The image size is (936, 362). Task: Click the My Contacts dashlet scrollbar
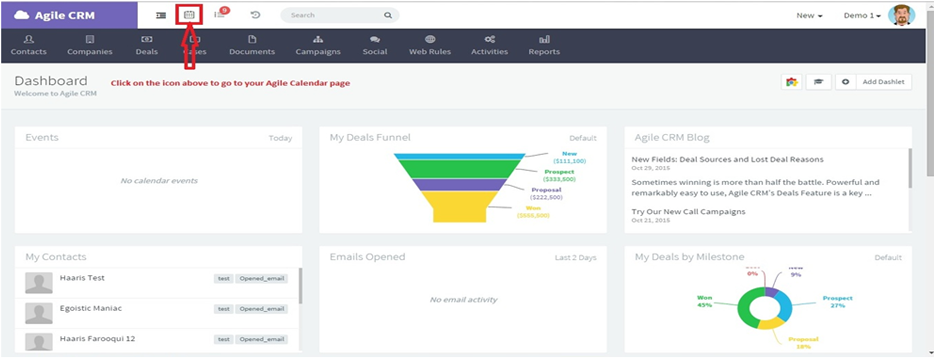(300, 286)
